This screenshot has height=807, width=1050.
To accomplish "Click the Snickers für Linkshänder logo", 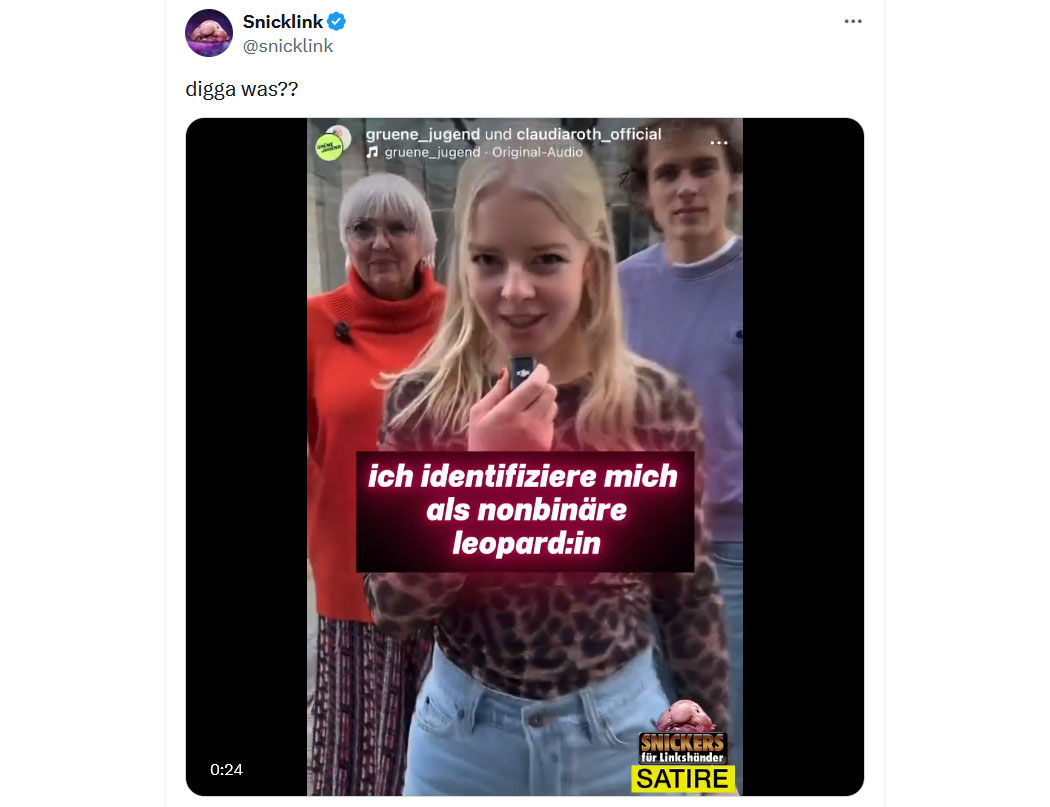I will click(x=682, y=748).
